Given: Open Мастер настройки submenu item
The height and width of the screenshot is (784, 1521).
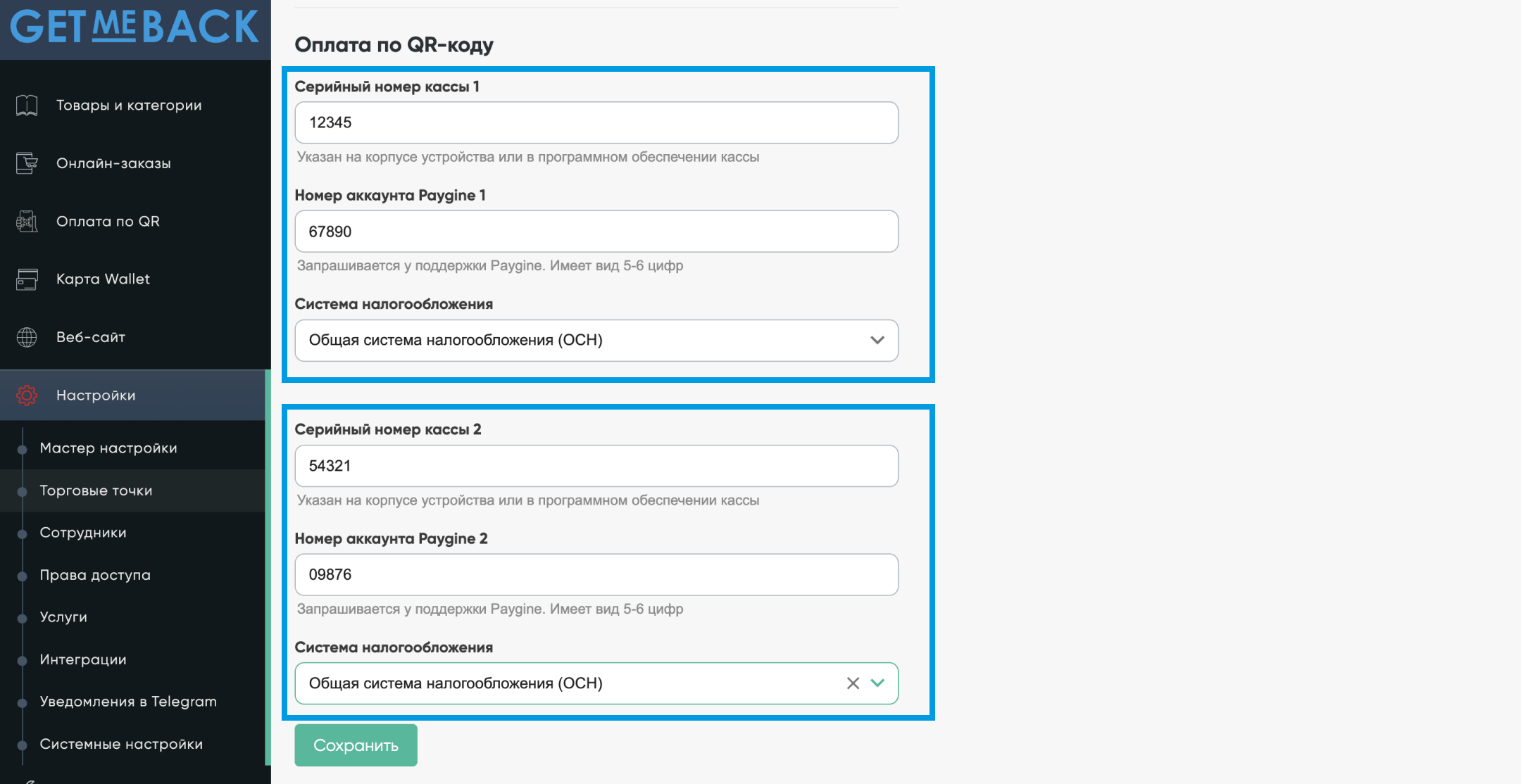Looking at the screenshot, I should tap(108, 448).
